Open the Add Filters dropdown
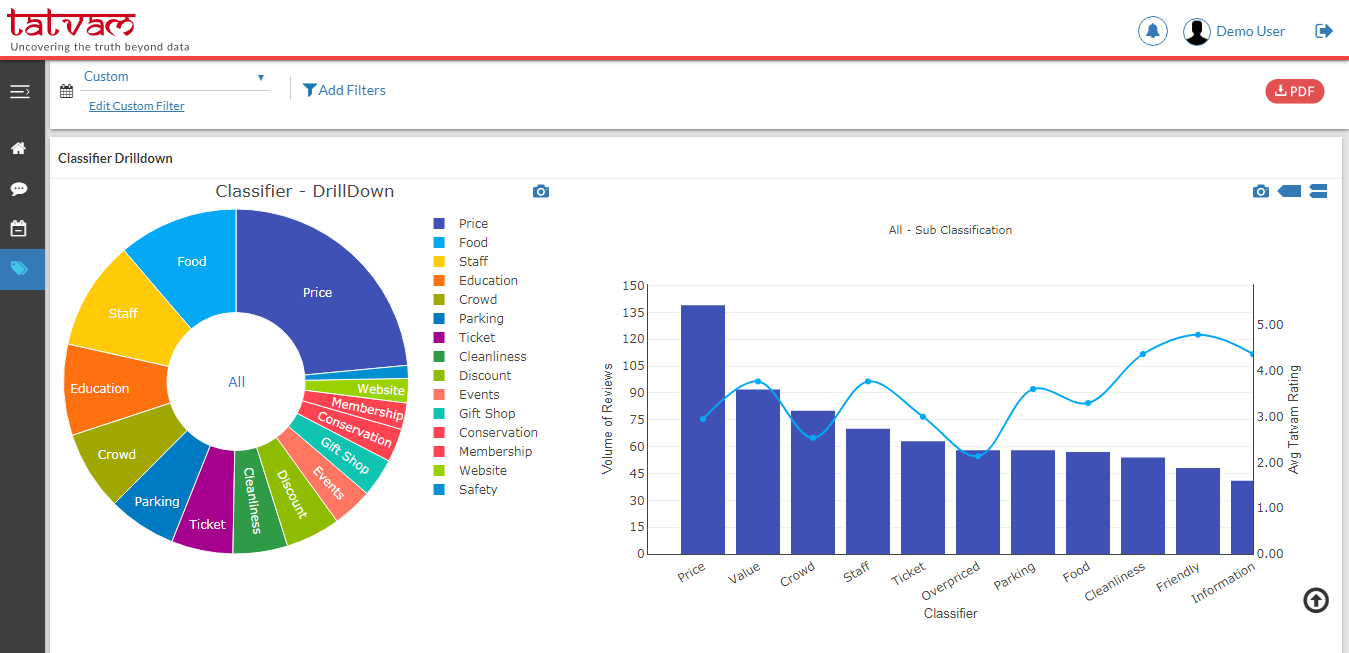The image size is (1349, 653). coord(344,89)
